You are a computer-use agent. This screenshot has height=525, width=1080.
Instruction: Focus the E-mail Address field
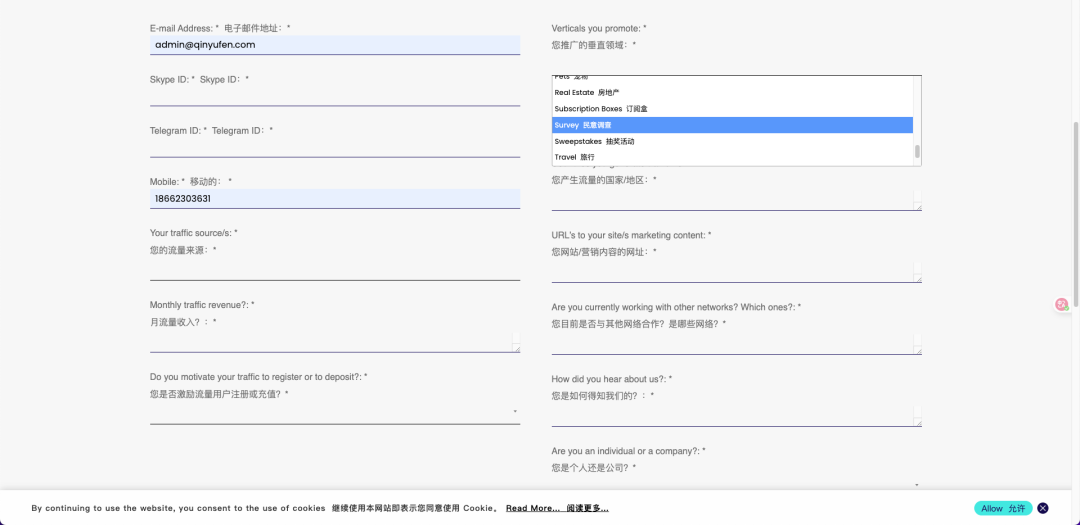click(335, 45)
